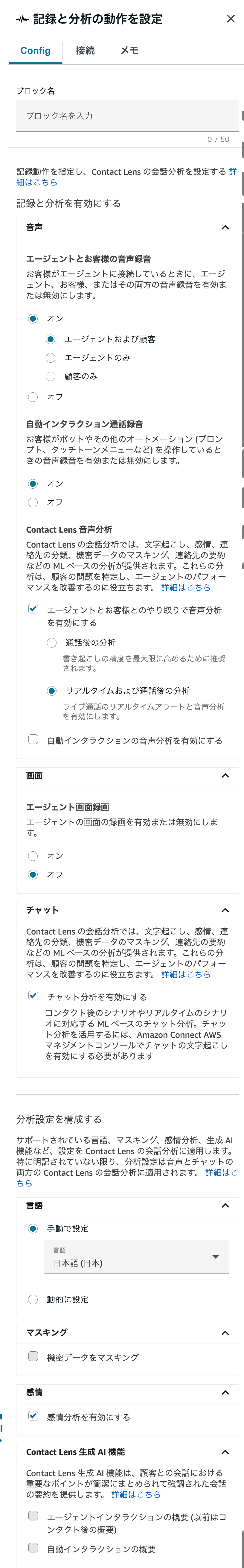Collapse the 感情 section chevron
Image resolution: width=244 pixels, height=1568 pixels.
pos(225,1393)
